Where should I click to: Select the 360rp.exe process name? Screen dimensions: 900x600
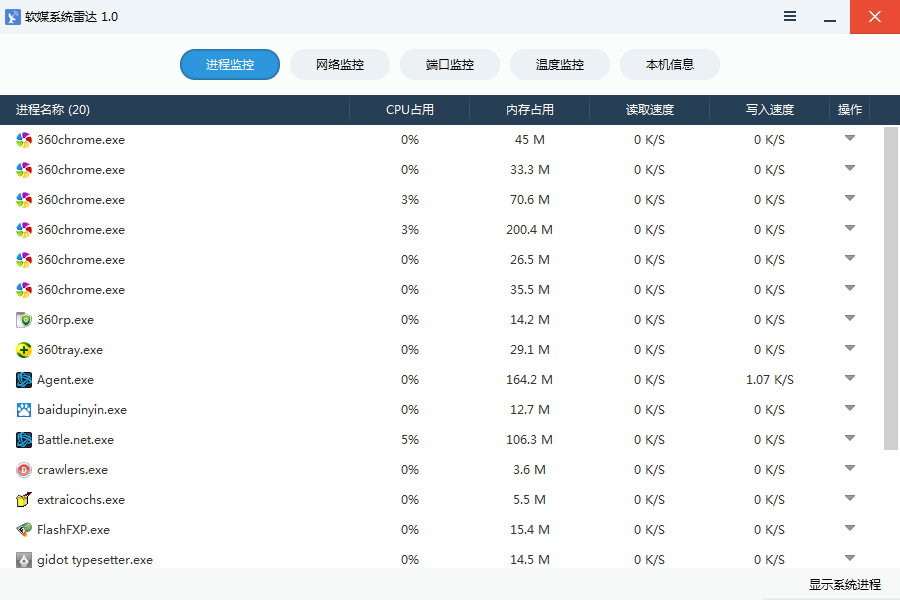tap(65, 320)
